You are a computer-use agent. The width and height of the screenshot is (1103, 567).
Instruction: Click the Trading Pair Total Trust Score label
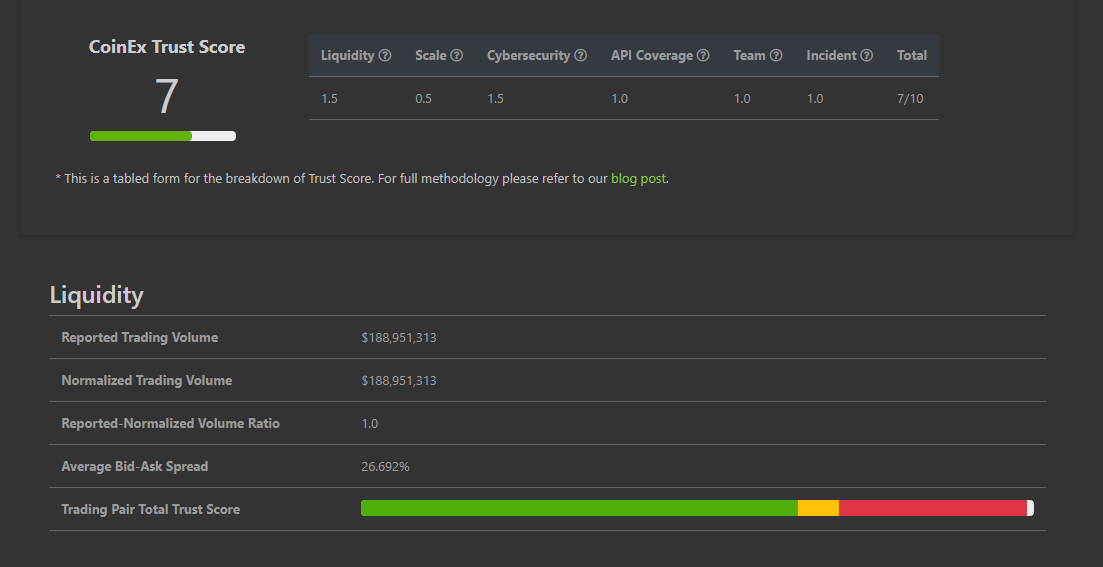[x=151, y=509]
